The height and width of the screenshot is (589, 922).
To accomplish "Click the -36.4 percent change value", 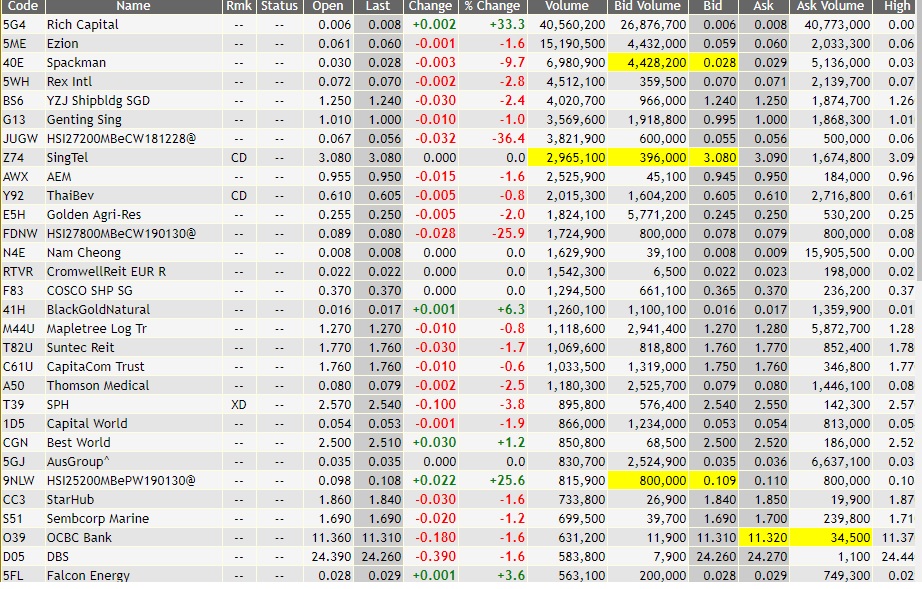I will [508, 139].
